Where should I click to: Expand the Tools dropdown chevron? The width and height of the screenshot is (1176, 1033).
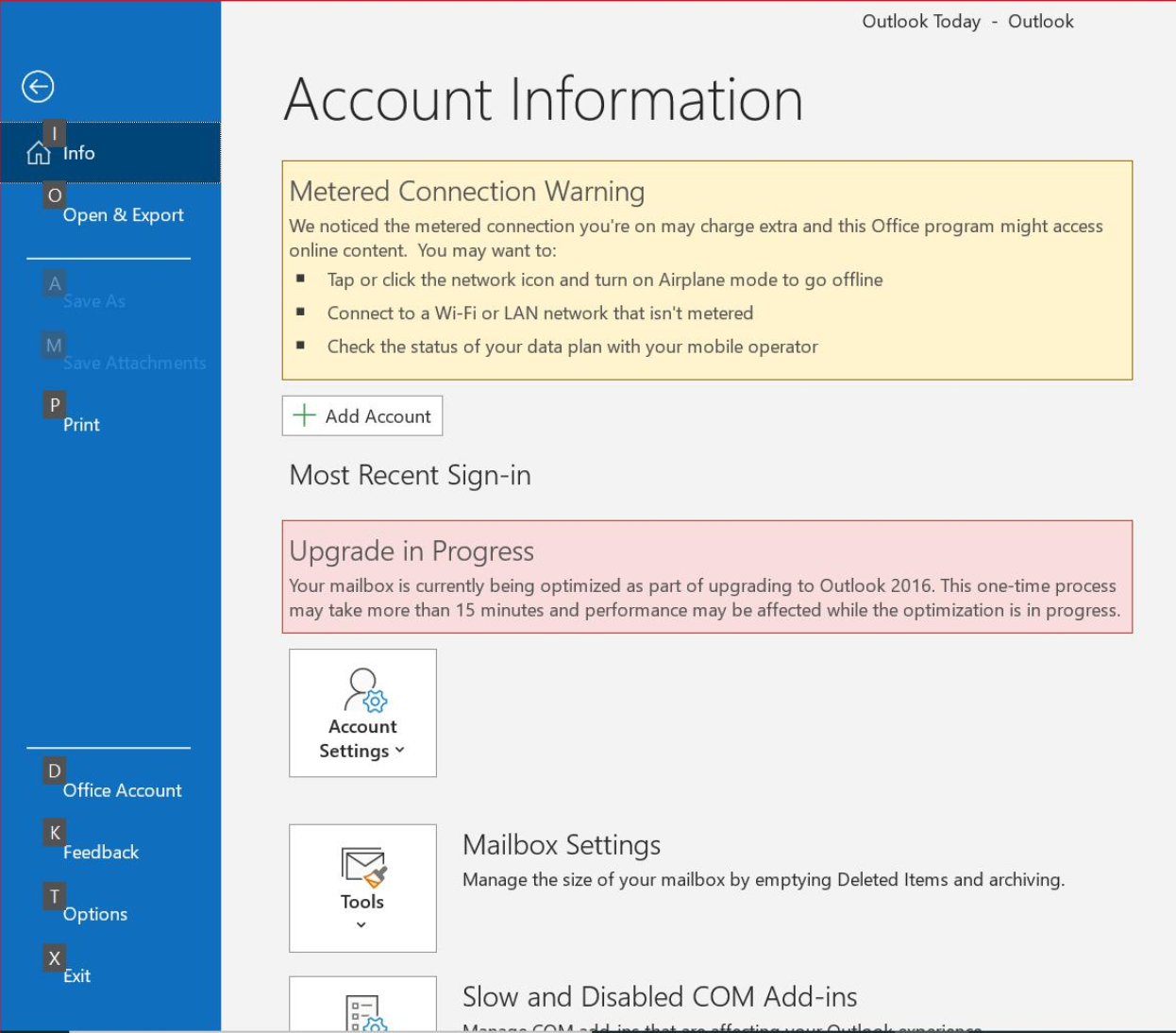pyautogui.click(x=361, y=925)
